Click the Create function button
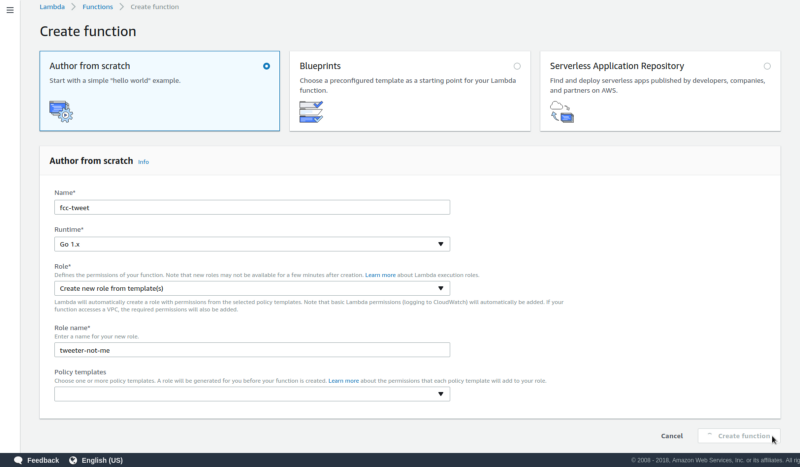 [738, 436]
